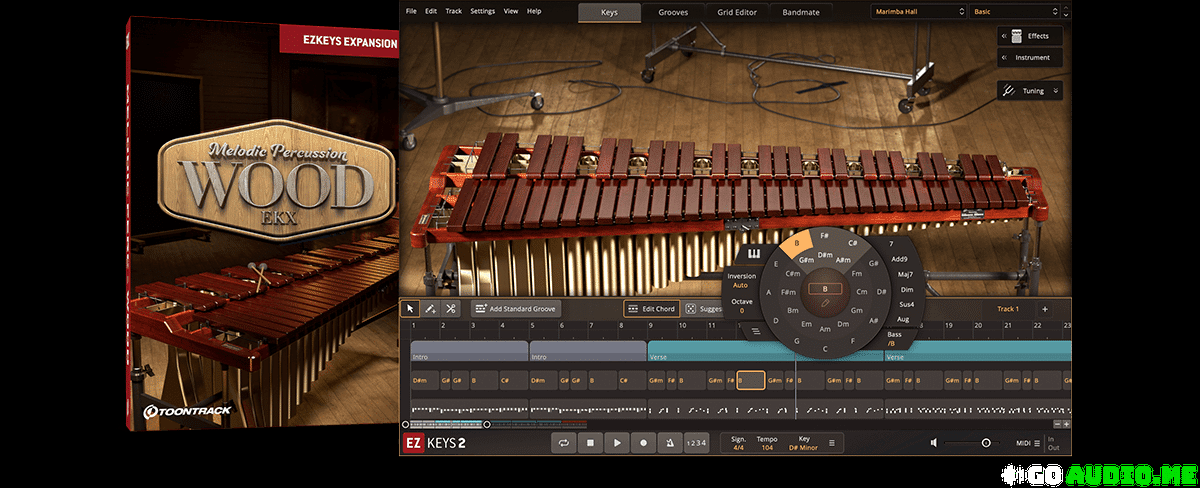Viewport: 1200px width, 488px height.
Task: Click the speaker volume icon
Action: coord(934,443)
